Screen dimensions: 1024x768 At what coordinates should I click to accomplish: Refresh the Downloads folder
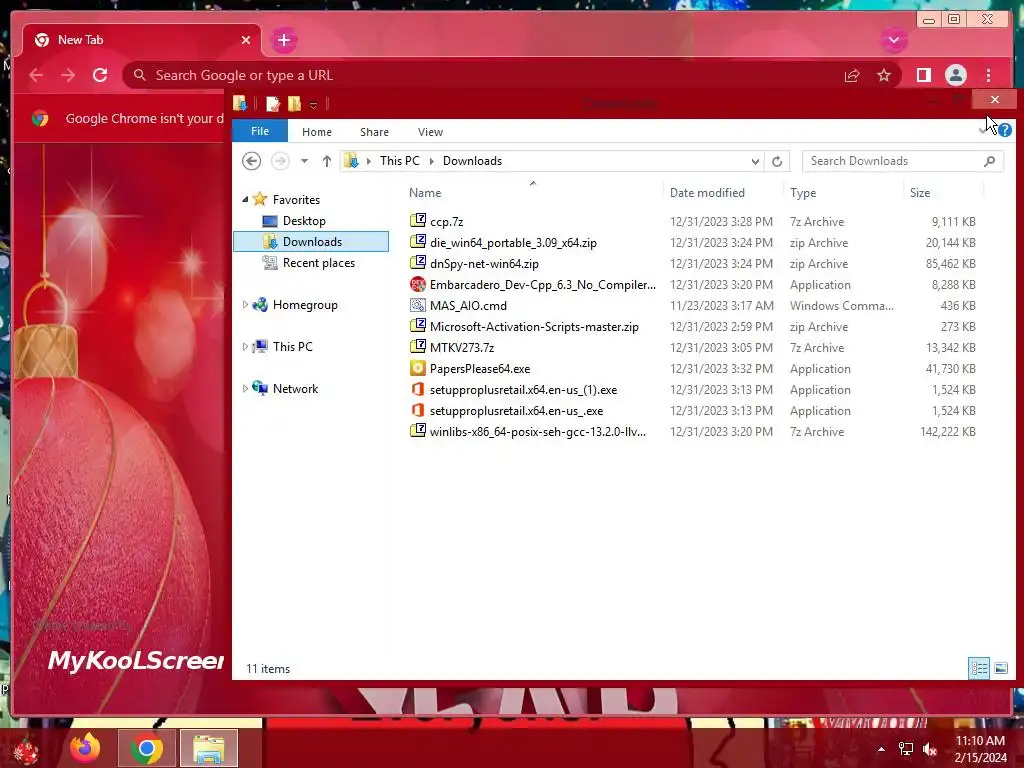click(776, 161)
